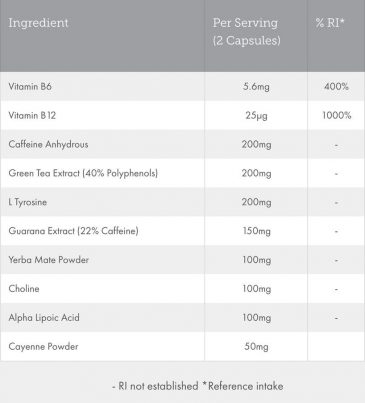
Task: Click the 5.6mg serving value
Action: click(256, 87)
